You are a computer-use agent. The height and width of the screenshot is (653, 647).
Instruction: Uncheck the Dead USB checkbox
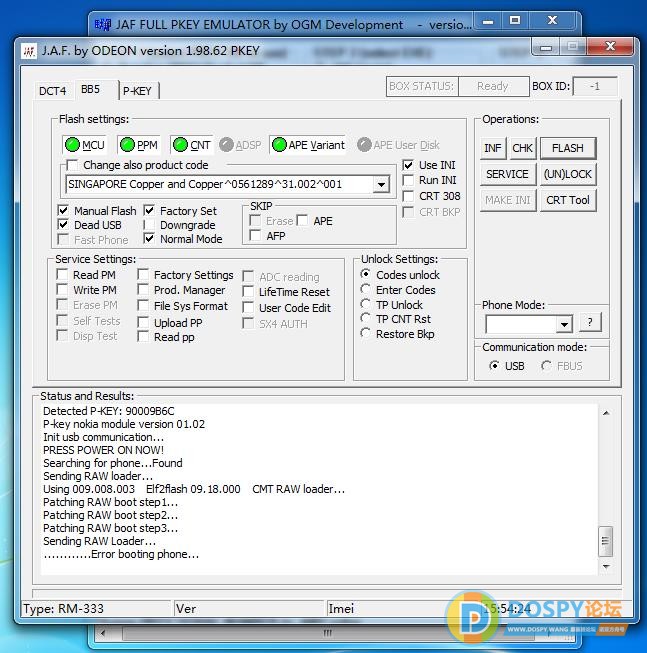click(63, 225)
